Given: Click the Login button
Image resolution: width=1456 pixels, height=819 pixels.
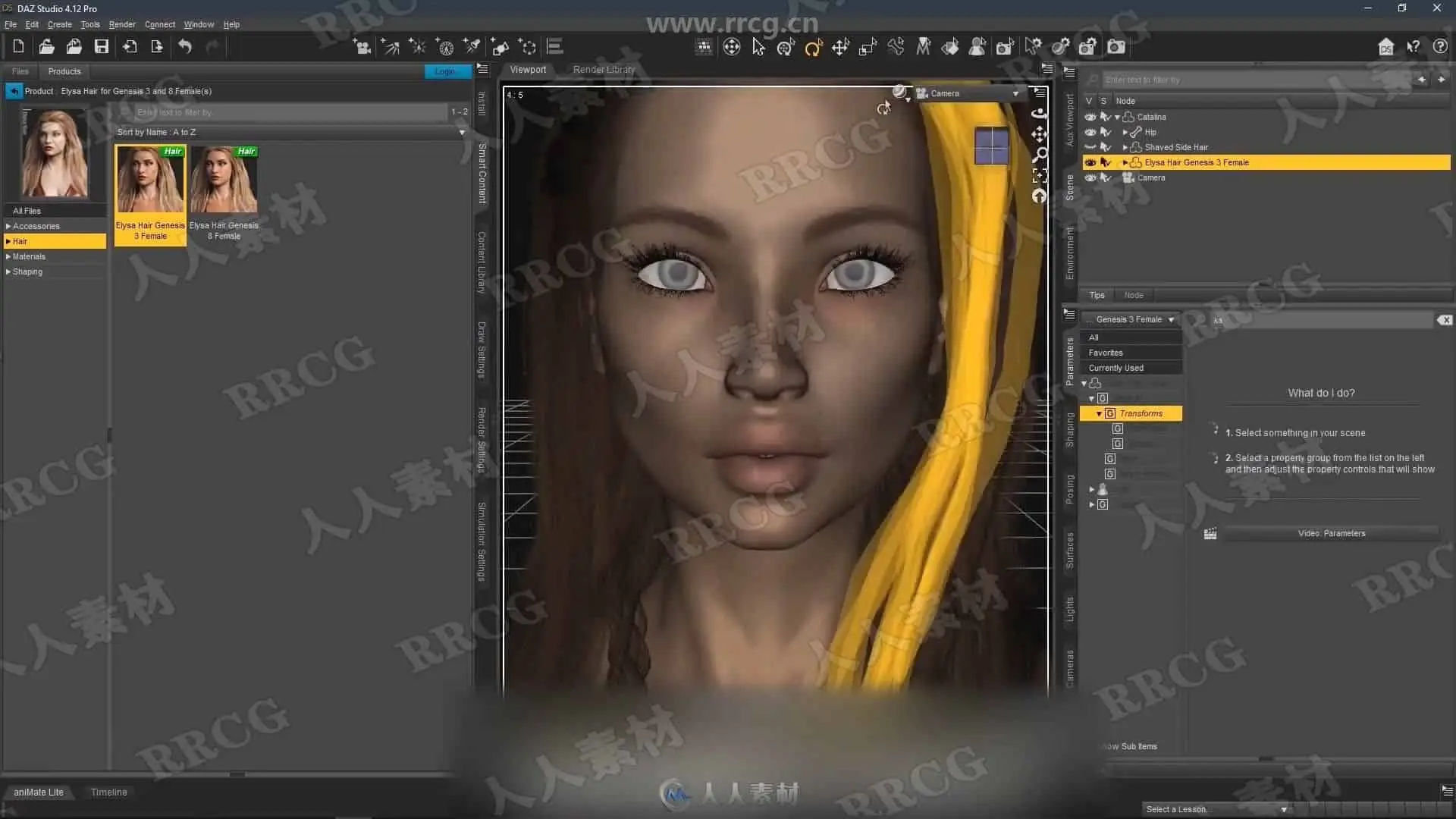Looking at the screenshot, I should pos(446,71).
